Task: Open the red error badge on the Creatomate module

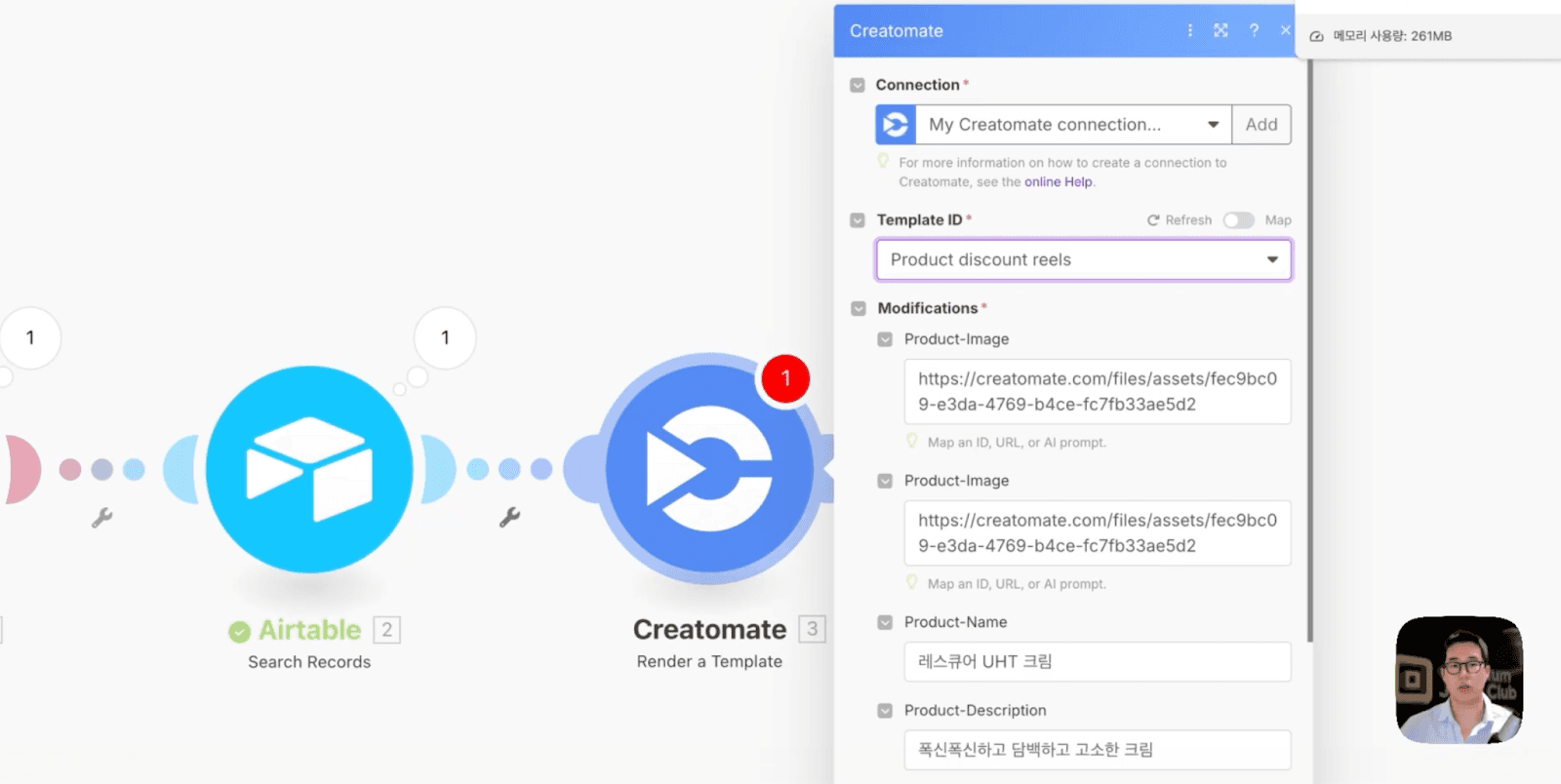Action: tap(785, 378)
